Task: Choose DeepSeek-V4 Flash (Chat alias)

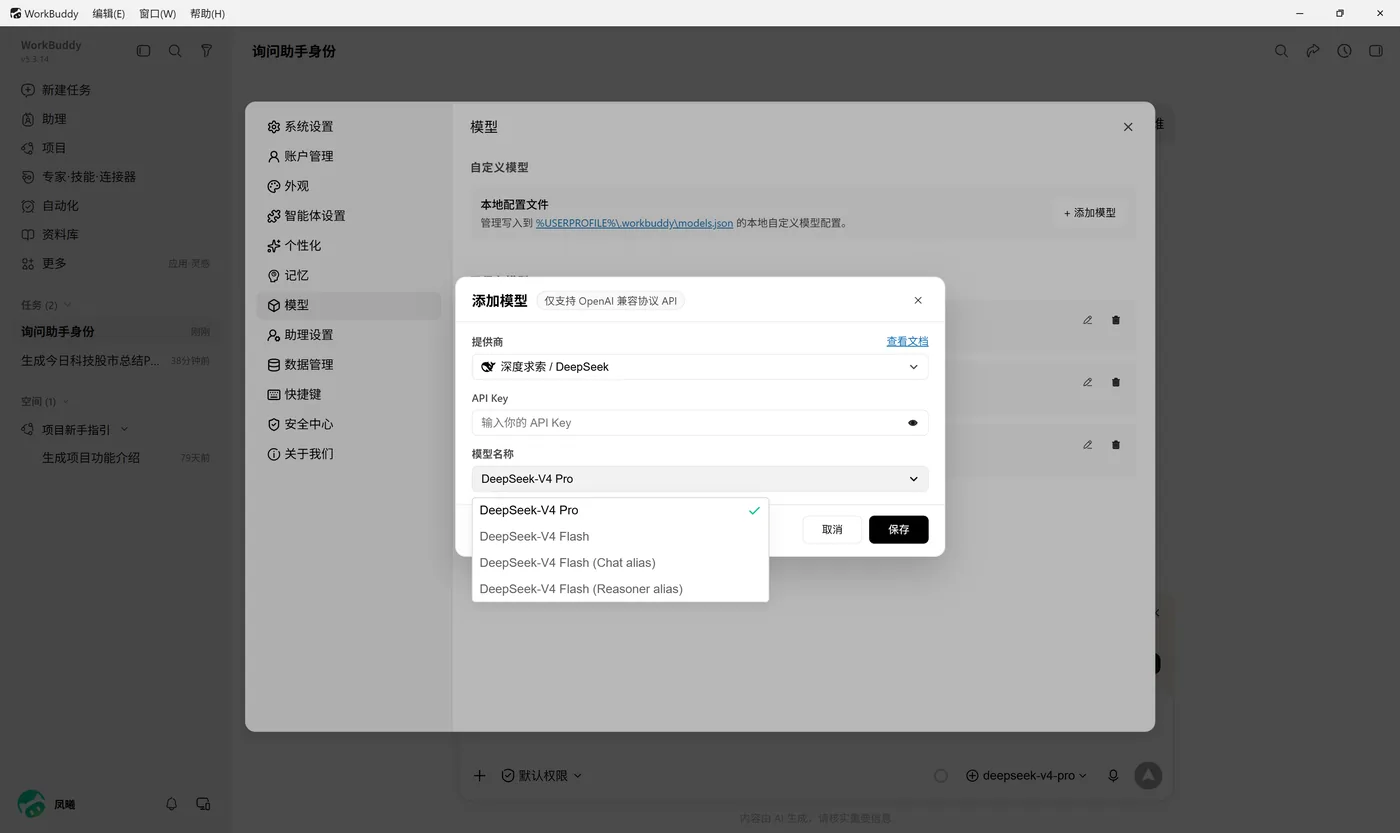Action: (x=620, y=563)
